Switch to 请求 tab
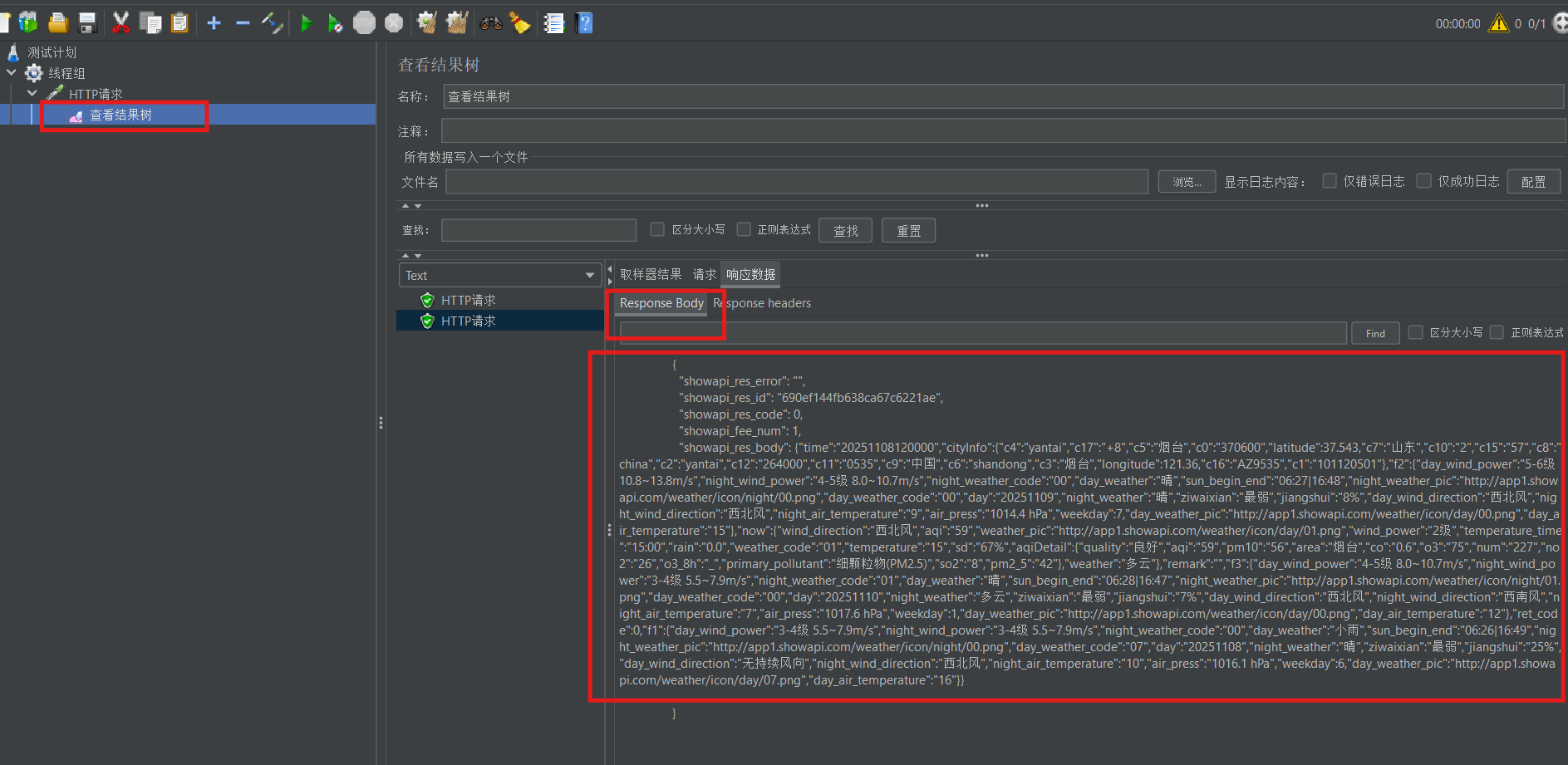 click(x=705, y=275)
